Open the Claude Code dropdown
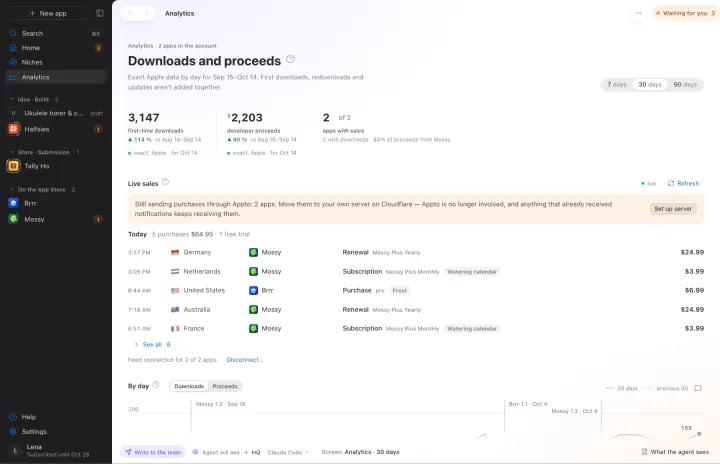Screen dimensions: 720x464 288,453
